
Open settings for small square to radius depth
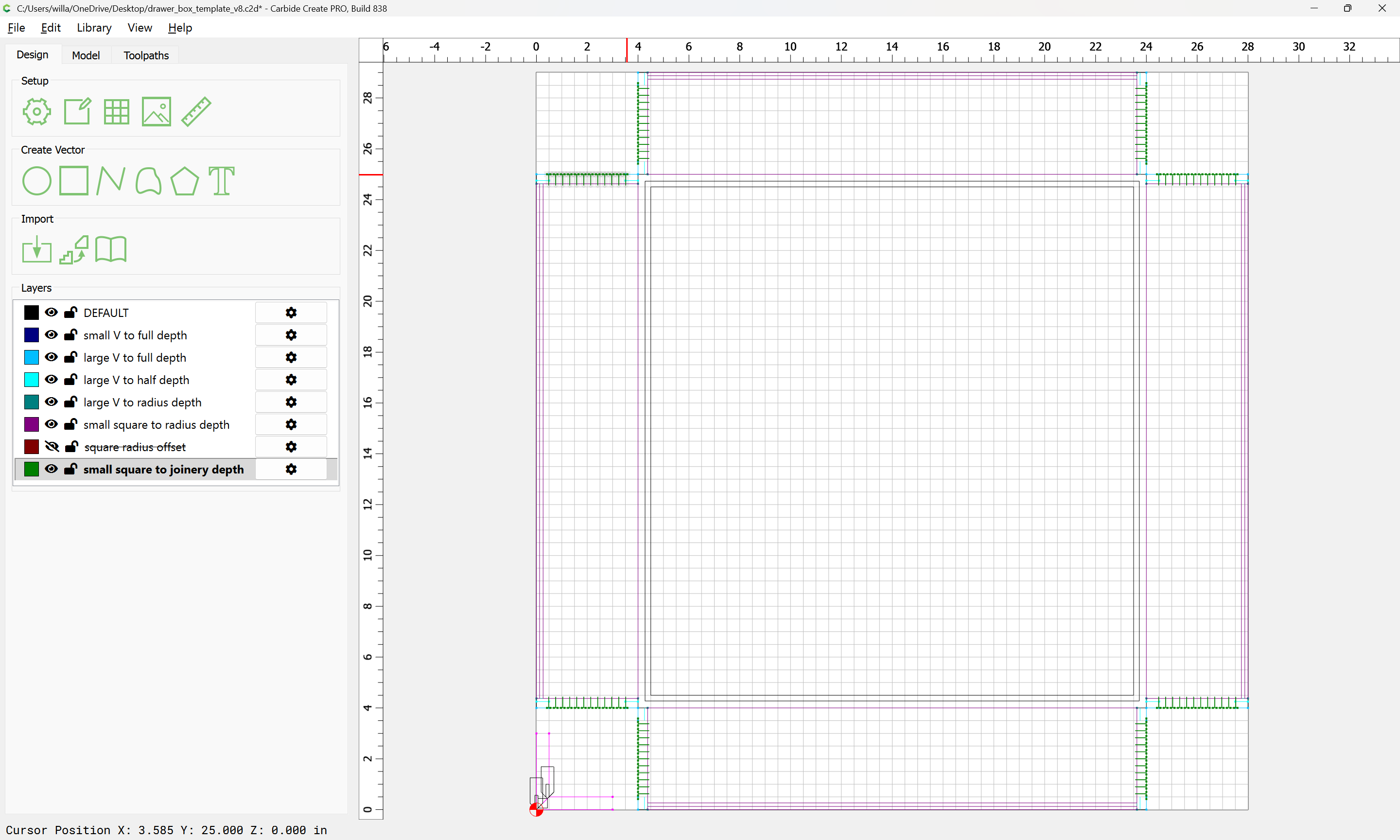tap(291, 424)
